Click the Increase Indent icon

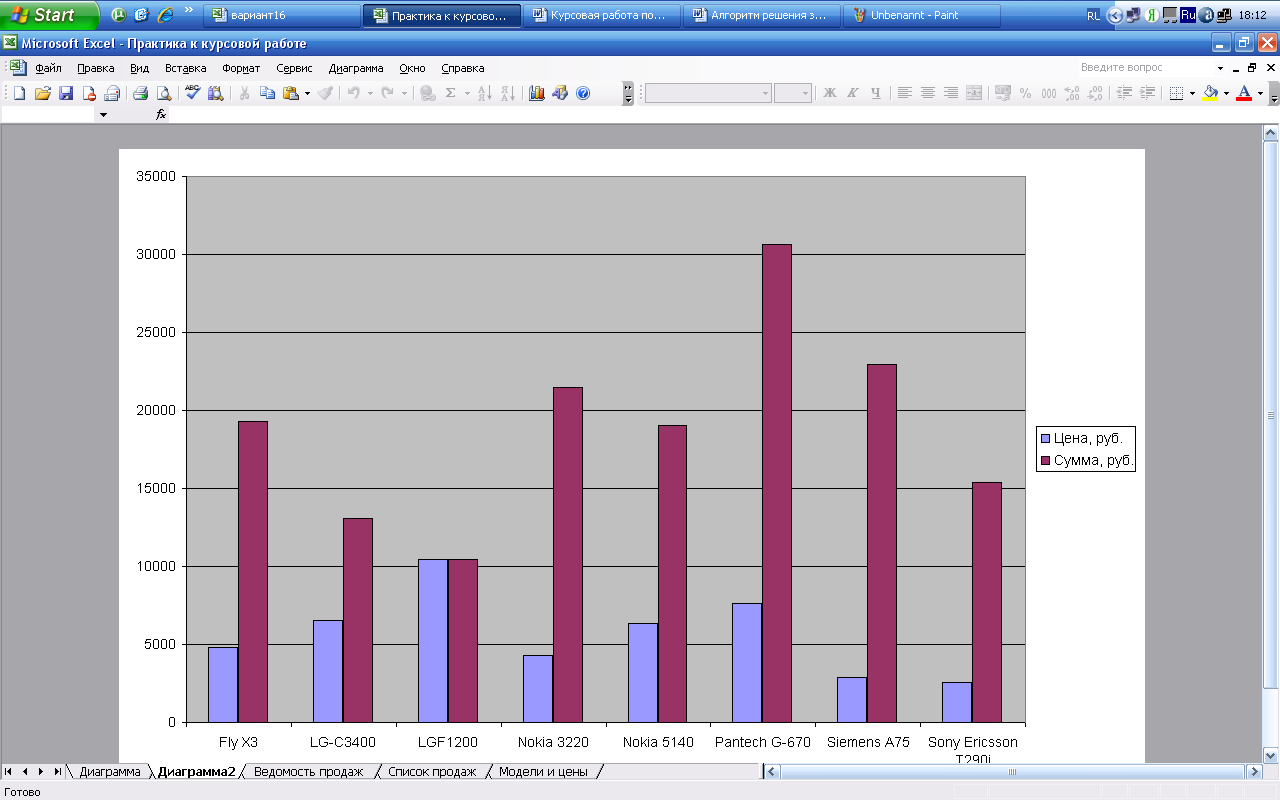point(1147,93)
